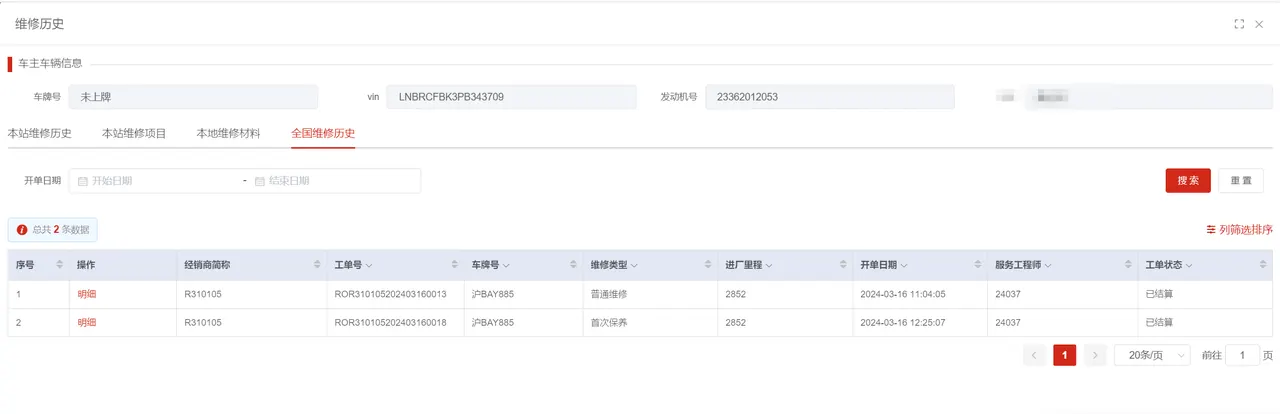
Task: Click the date 2024-03-16 12:25:07
Action: 903,323
